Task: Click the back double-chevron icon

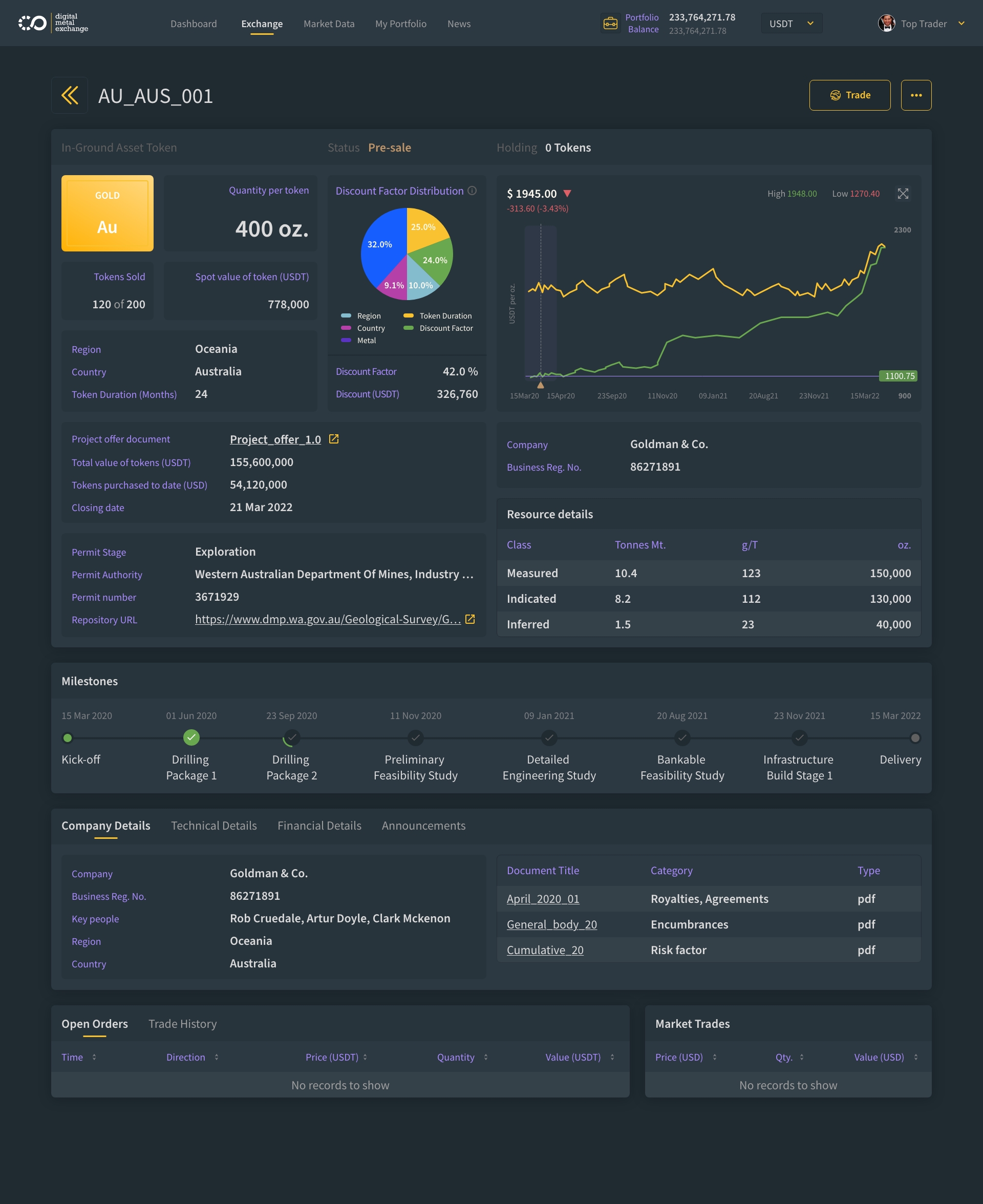Action: 70,95
